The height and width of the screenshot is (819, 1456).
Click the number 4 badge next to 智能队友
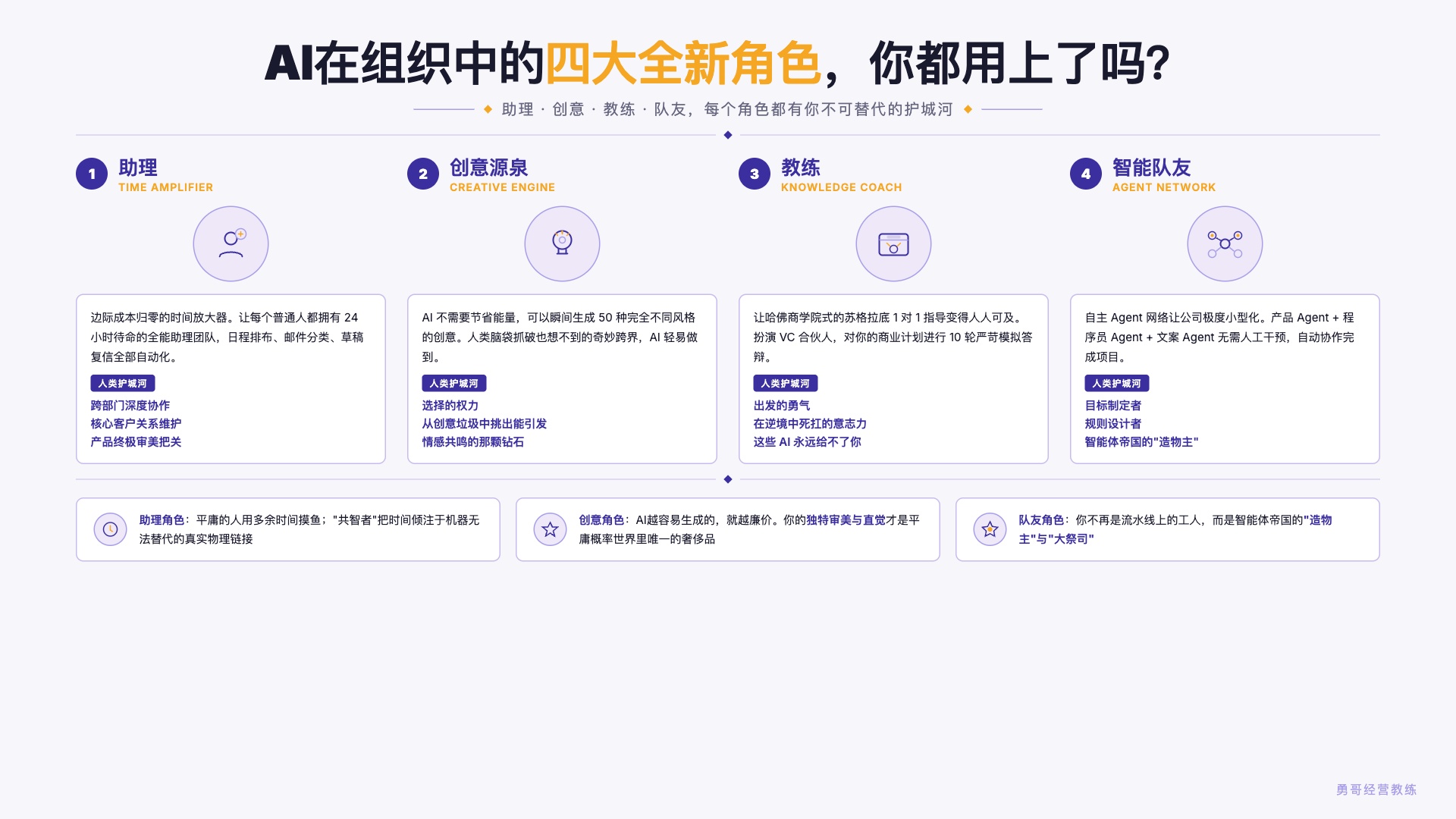pos(1086,174)
